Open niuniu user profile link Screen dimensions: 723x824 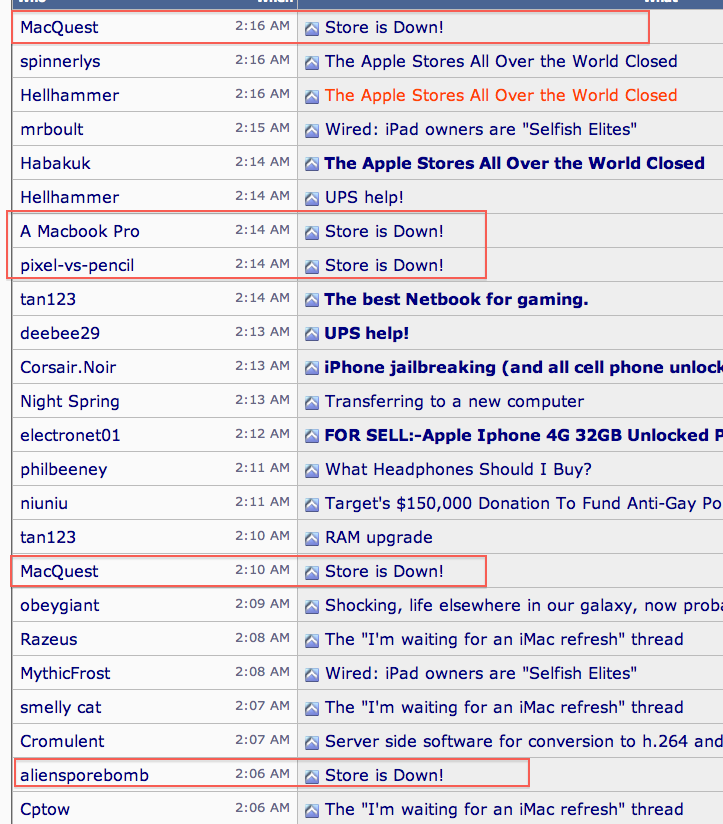tap(44, 503)
